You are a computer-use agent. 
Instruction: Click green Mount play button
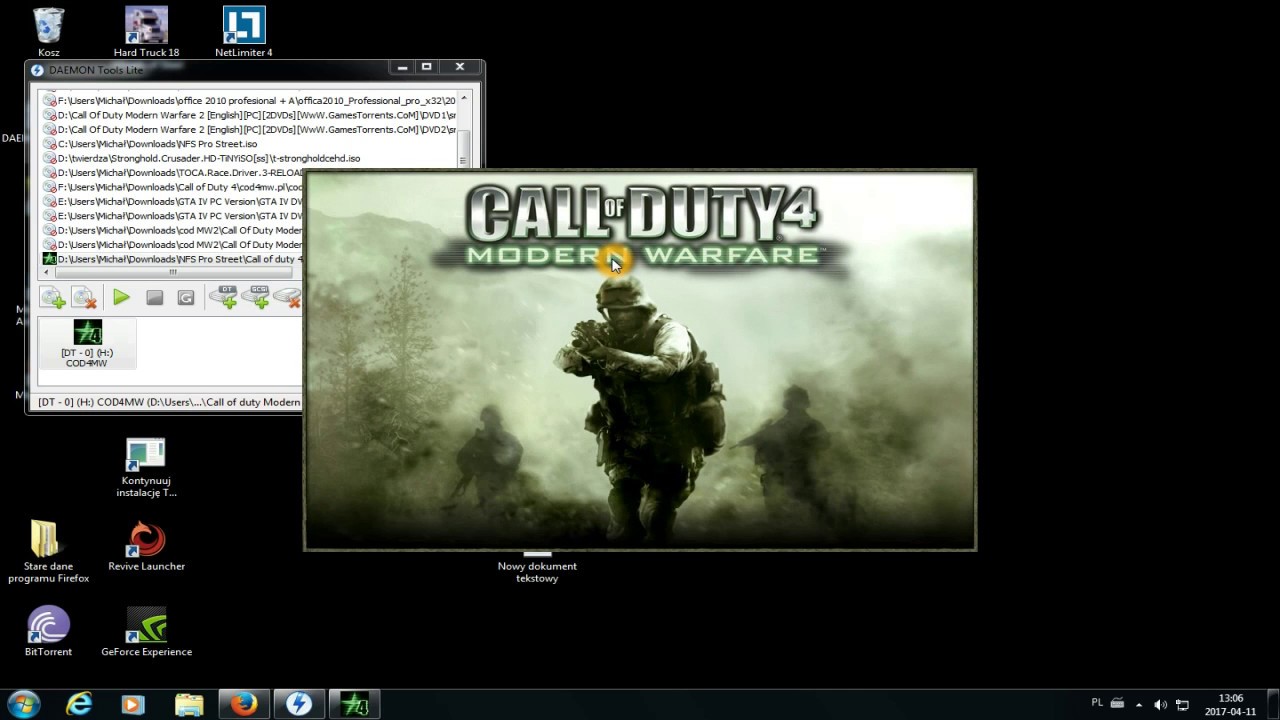121,297
